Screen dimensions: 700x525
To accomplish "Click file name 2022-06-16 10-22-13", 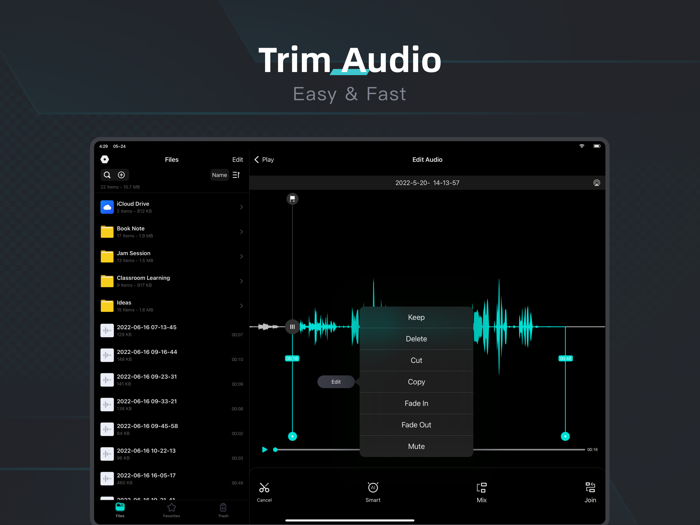I will (x=146, y=451).
